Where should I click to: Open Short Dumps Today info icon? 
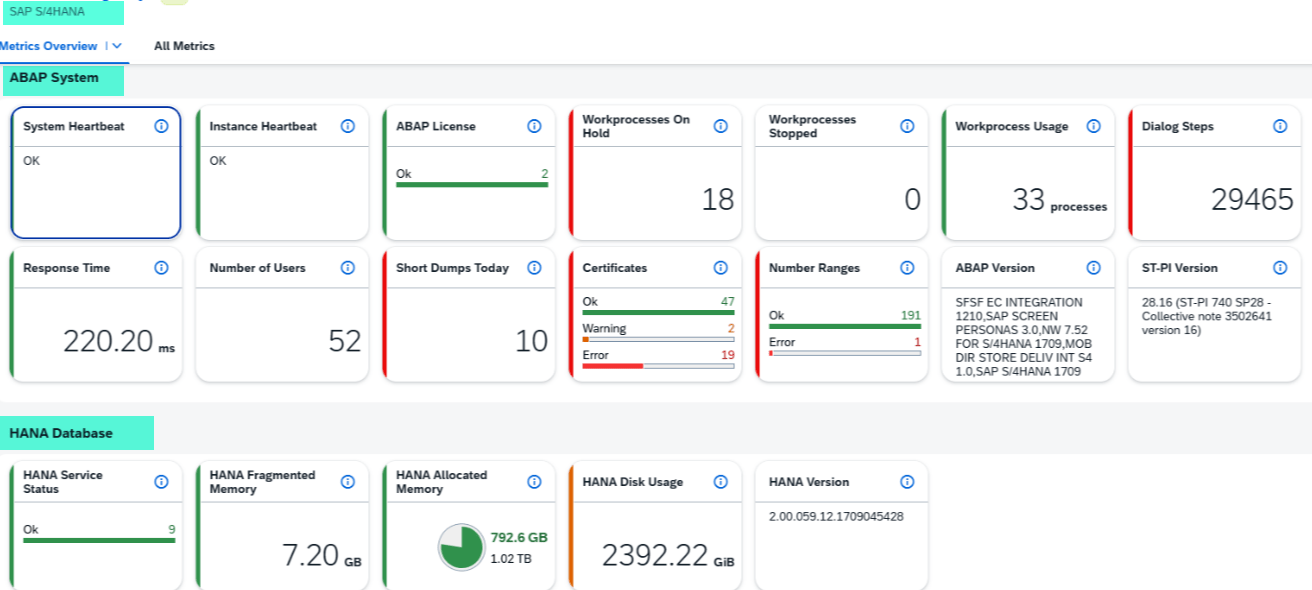(534, 268)
